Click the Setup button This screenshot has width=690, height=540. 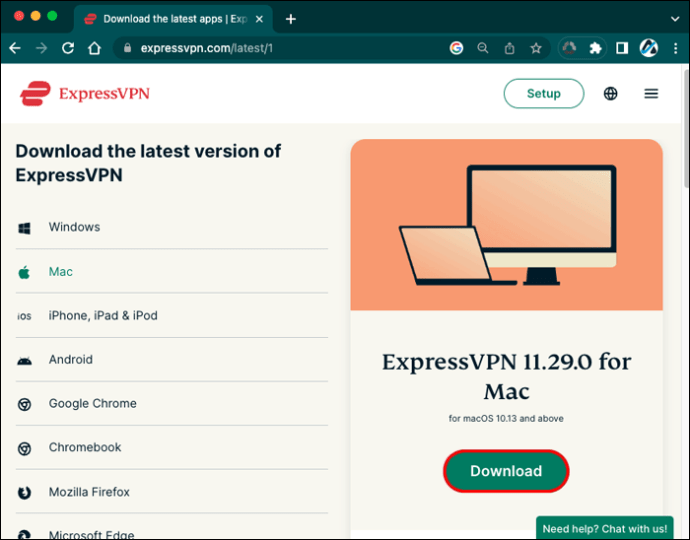click(544, 93)
